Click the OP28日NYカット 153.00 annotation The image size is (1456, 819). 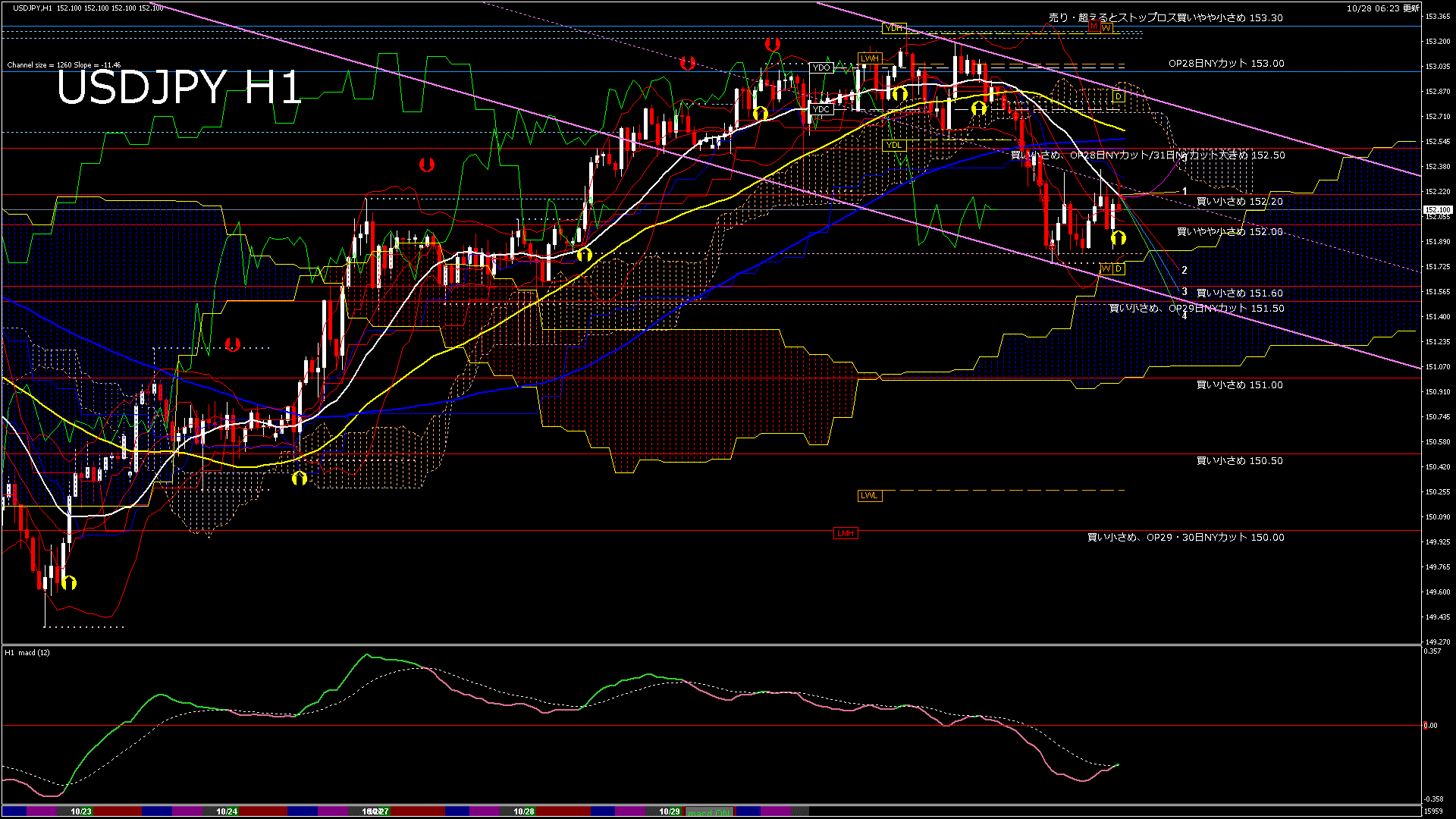coord(1225,63)
